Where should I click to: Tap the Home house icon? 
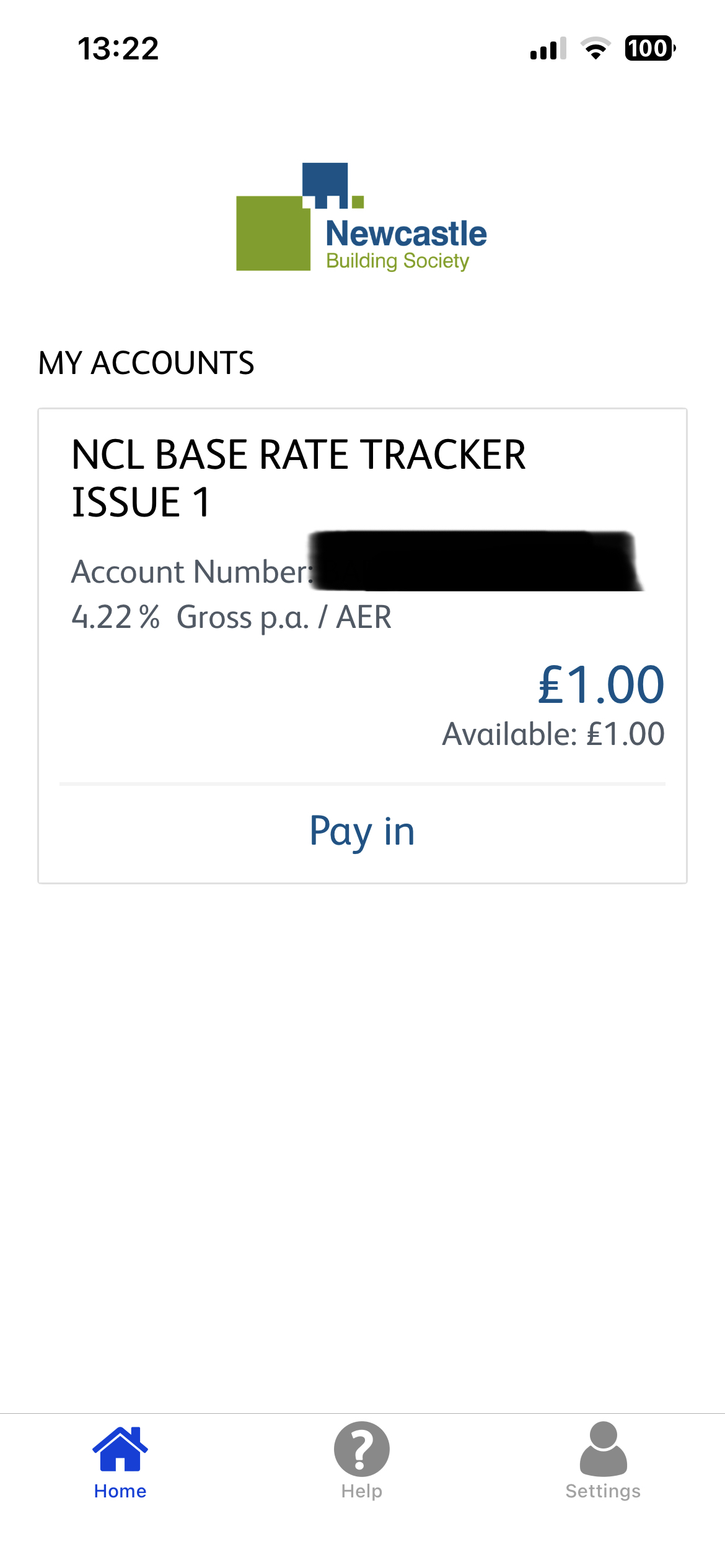[120, 1448]
